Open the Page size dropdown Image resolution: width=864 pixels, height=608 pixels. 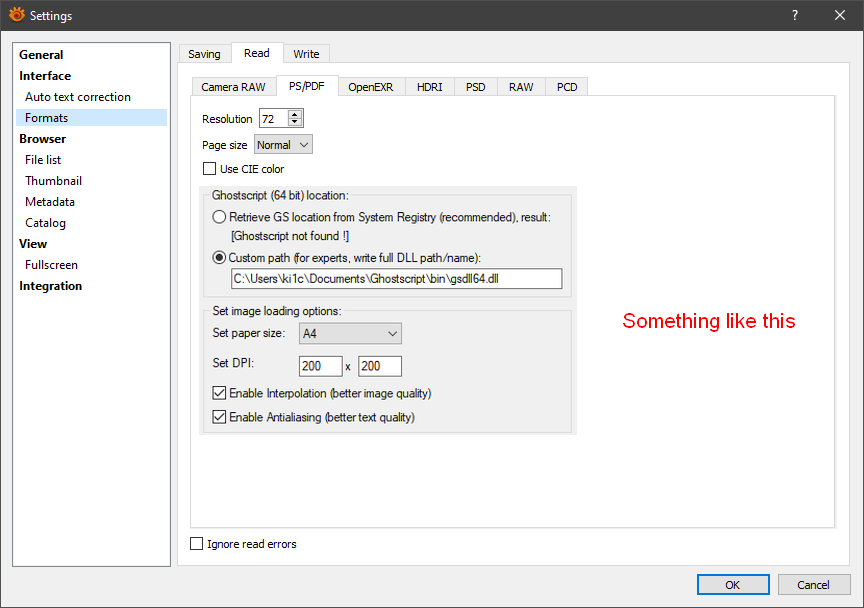(283, 145)
